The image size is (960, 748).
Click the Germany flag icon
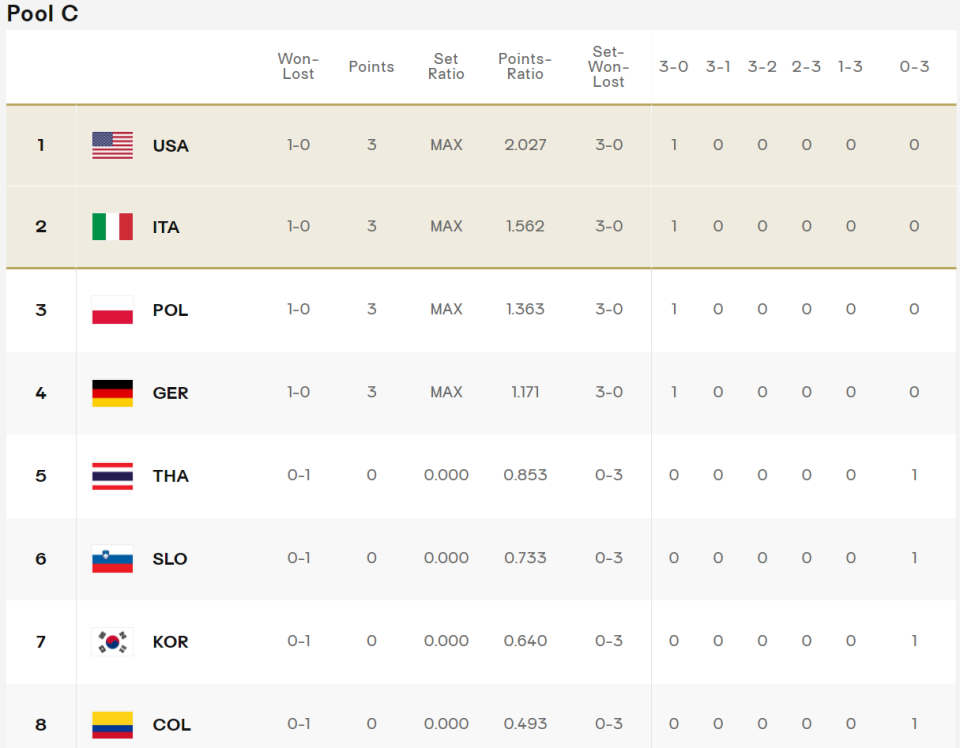coord(112,393)
